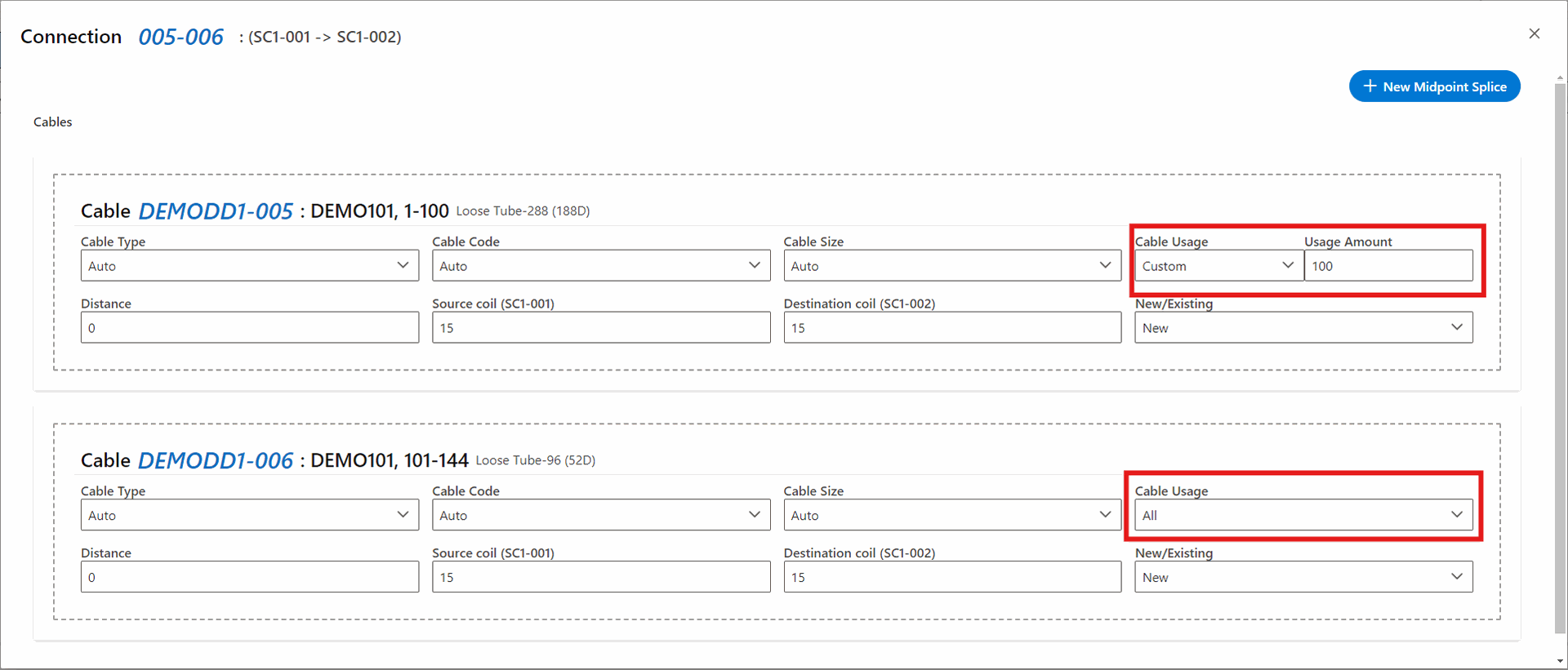
Task: Open New/Existing dropdown for DEMODD1-005
Action: pos(1303,327)
